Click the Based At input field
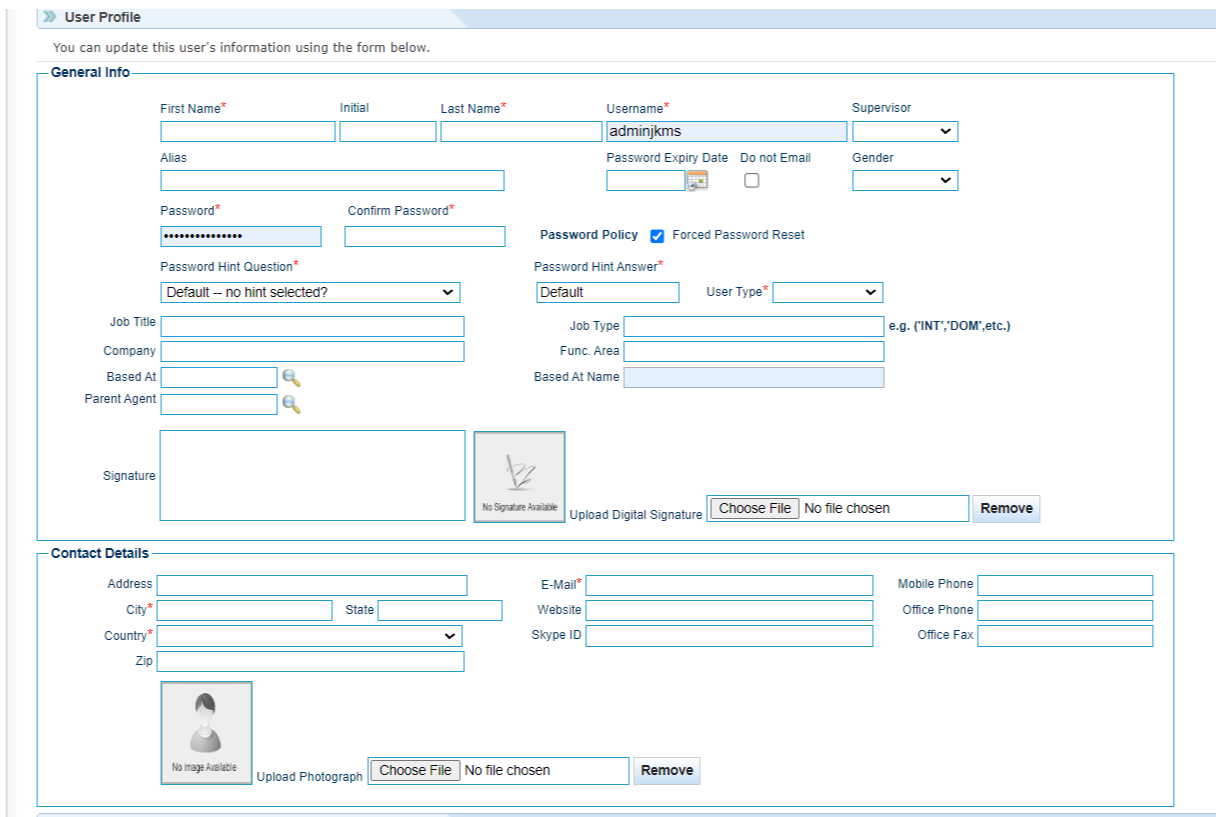1216x817 pixels. tap(219, 377)
